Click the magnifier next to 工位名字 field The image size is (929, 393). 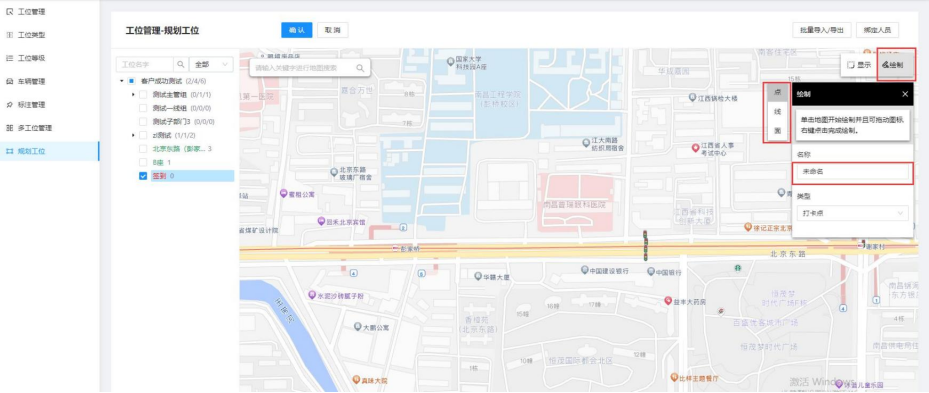181,64
